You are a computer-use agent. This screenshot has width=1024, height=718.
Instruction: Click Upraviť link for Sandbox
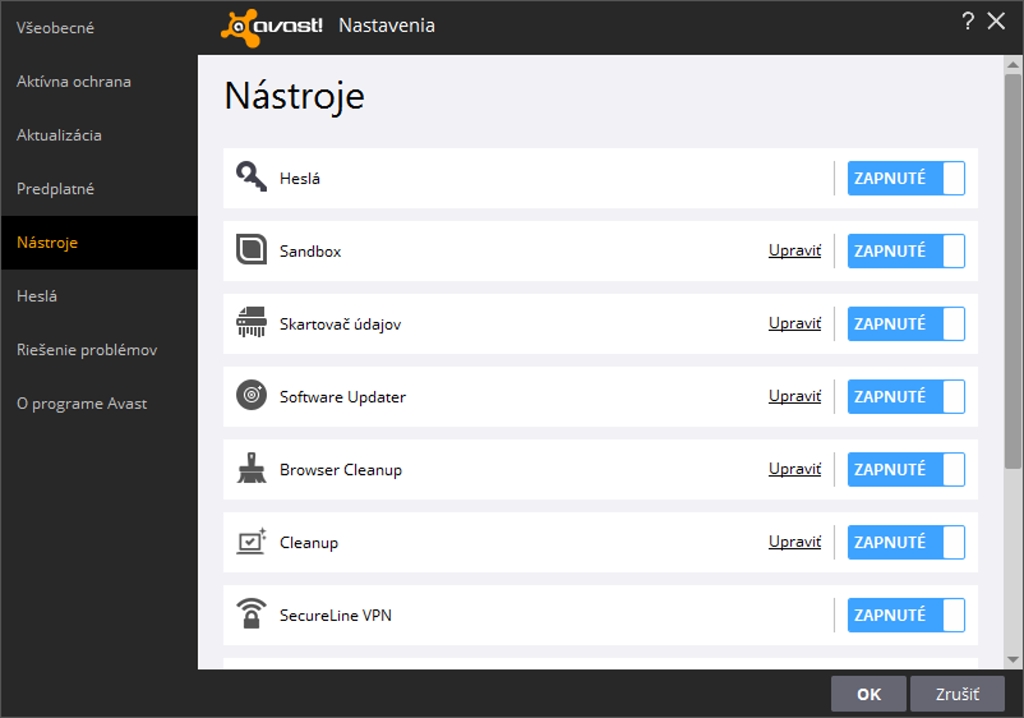coord(794,251)
